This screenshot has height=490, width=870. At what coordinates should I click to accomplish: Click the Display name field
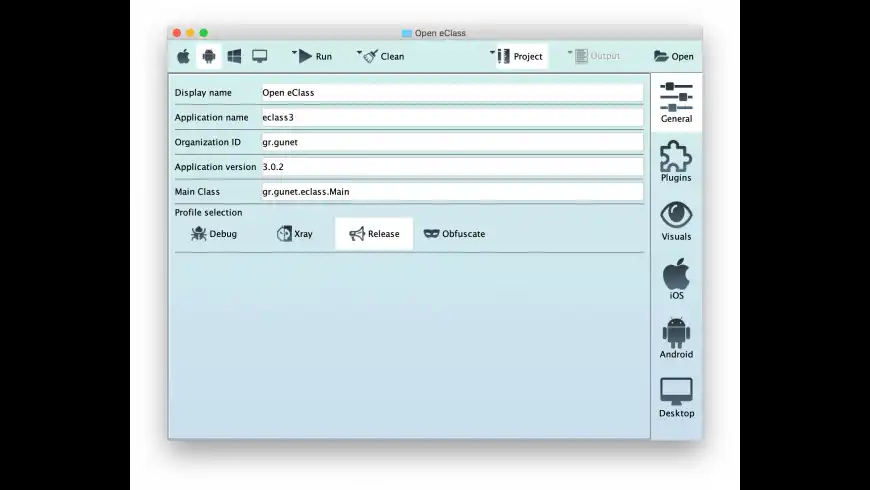pyautogui.click(x=452, y=93)
